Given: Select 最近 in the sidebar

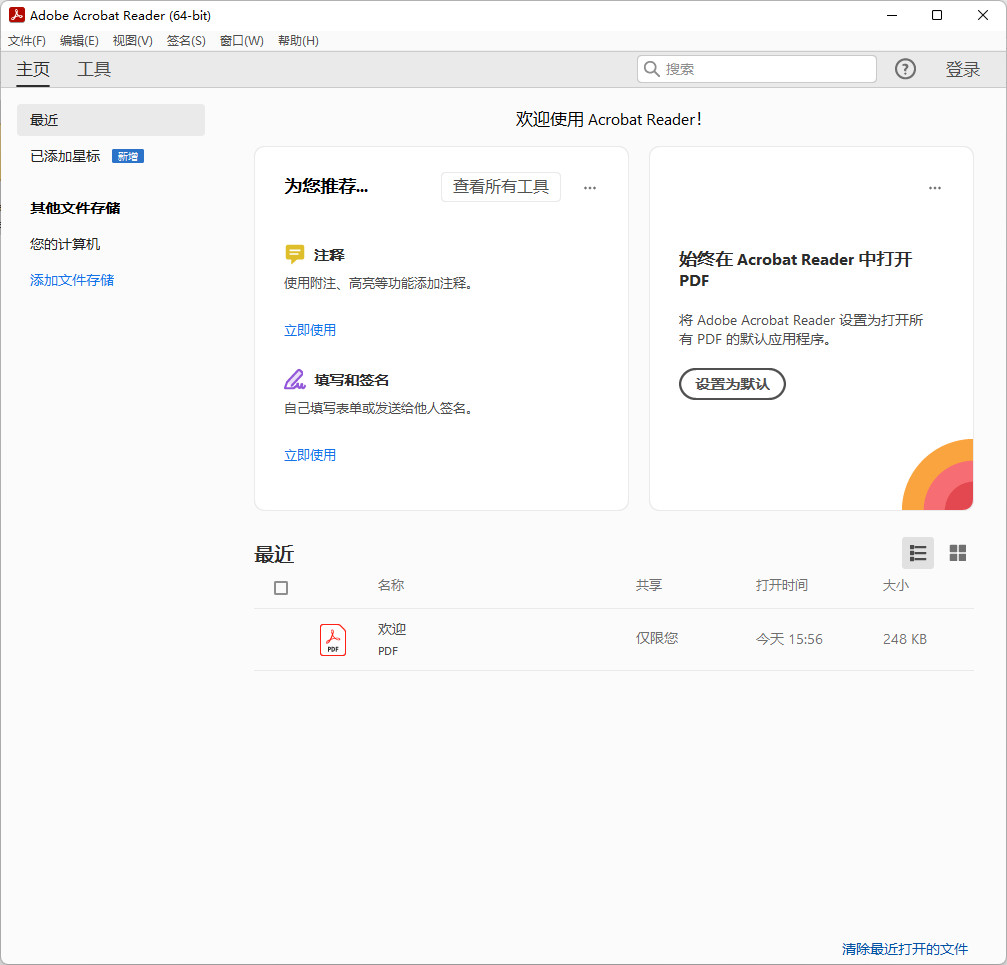Looking at the screenshot, I should 110,120.
